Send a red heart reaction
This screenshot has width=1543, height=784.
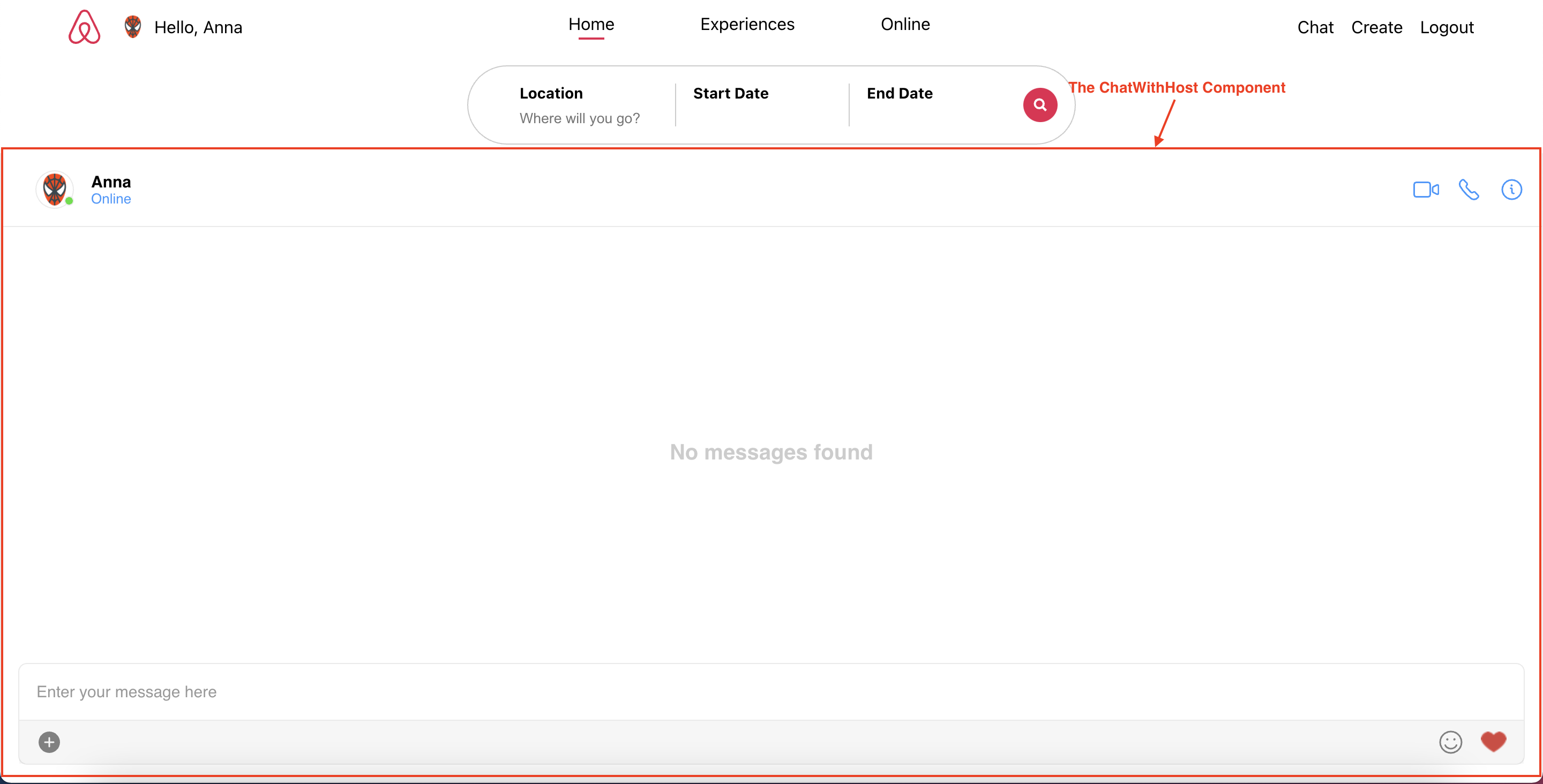pyautogui.click(x=1493, y=742)
